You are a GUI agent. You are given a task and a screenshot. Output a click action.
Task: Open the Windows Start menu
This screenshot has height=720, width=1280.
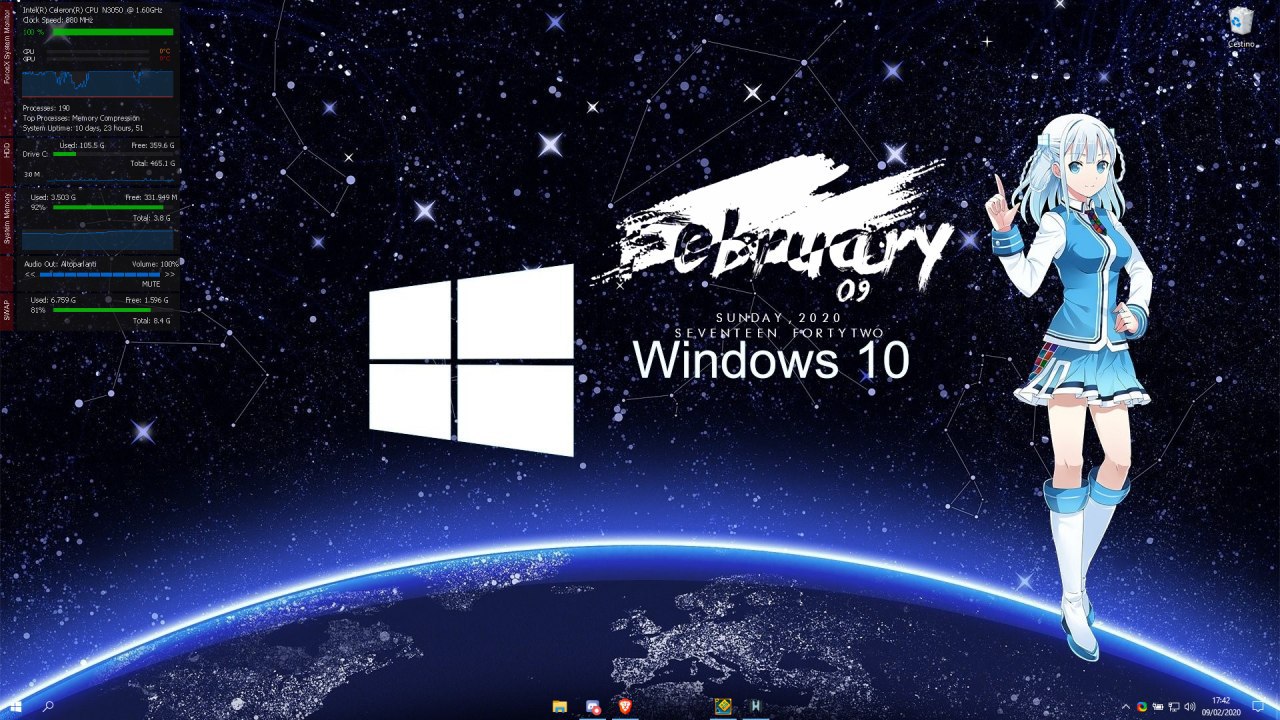15,707
